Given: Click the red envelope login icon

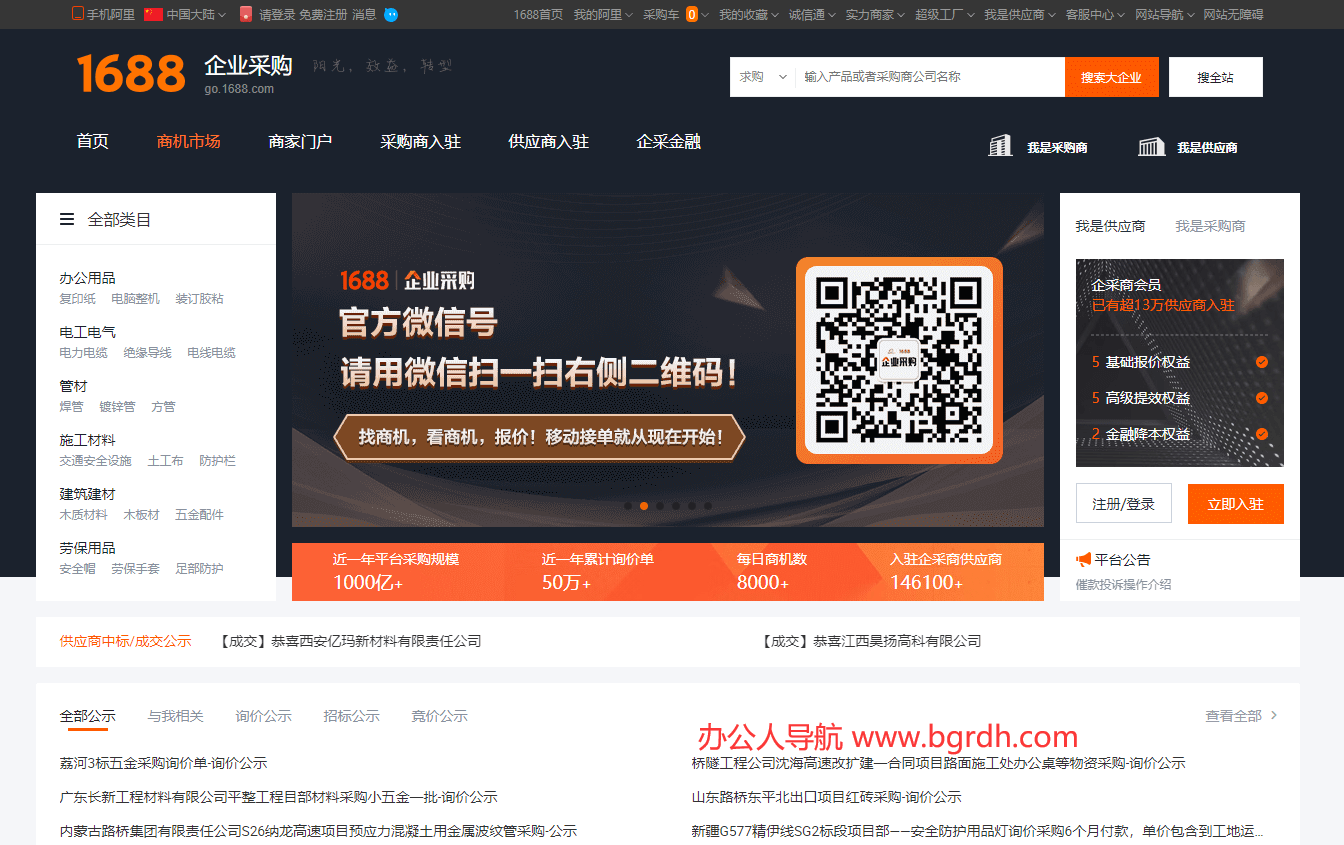Looking at the screenshot, I should coord(246,14).
